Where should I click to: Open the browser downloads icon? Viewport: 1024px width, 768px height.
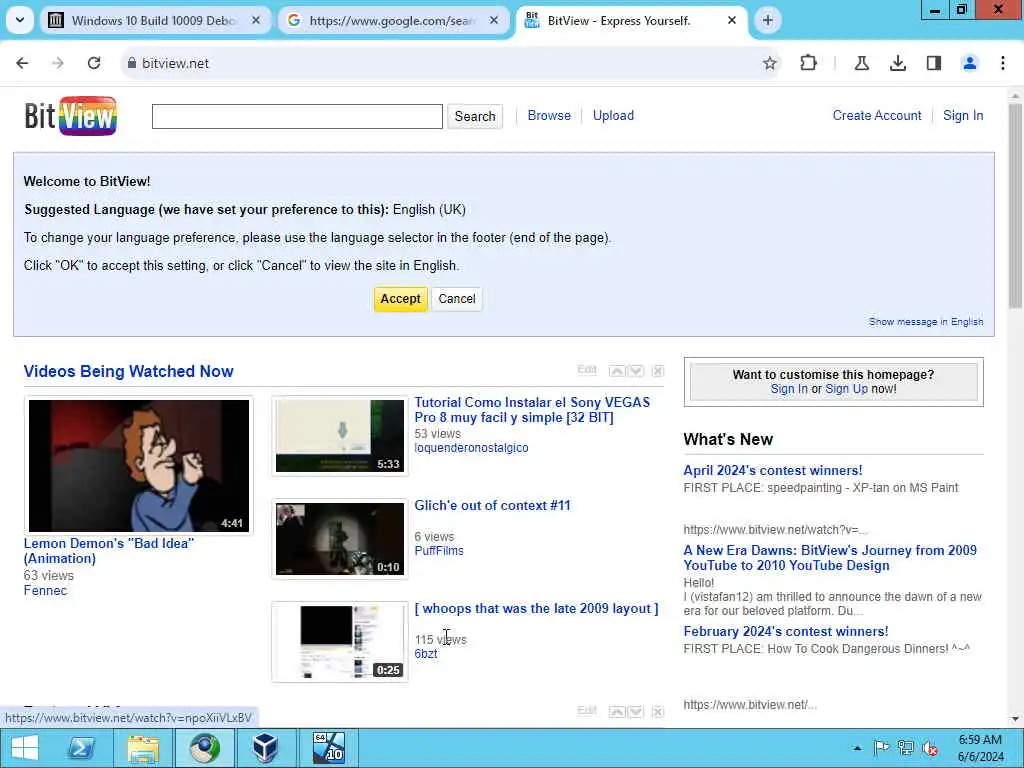898,63
